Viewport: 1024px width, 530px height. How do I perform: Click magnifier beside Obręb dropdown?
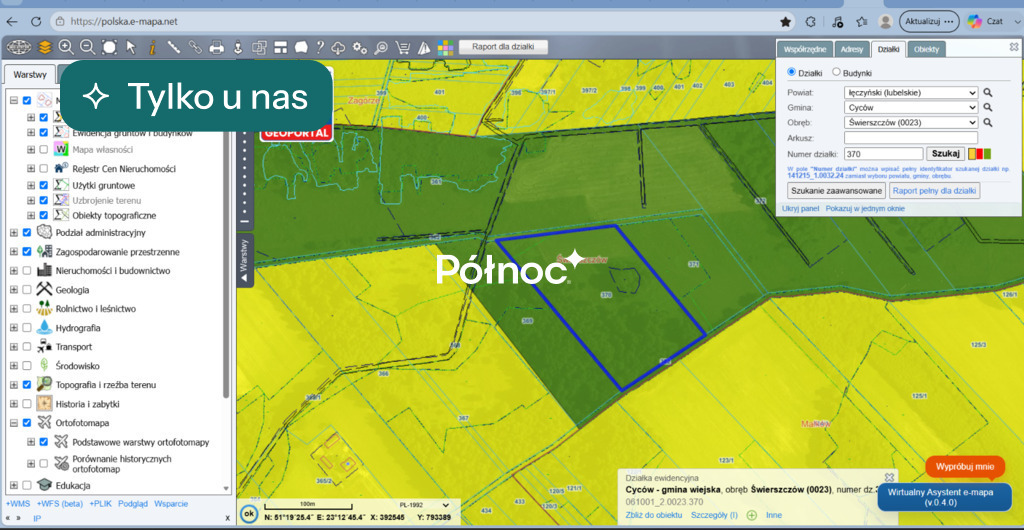(x=988, y=122)
